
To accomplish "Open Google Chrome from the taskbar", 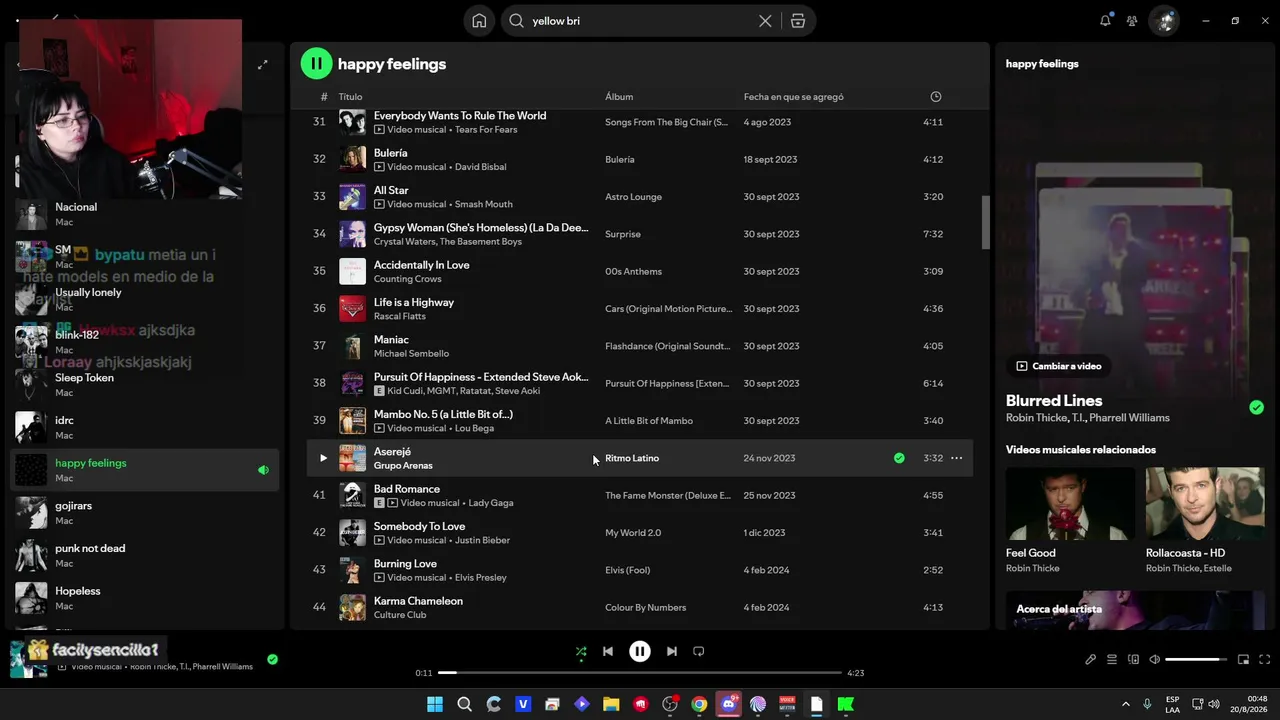I will [699, 704].
